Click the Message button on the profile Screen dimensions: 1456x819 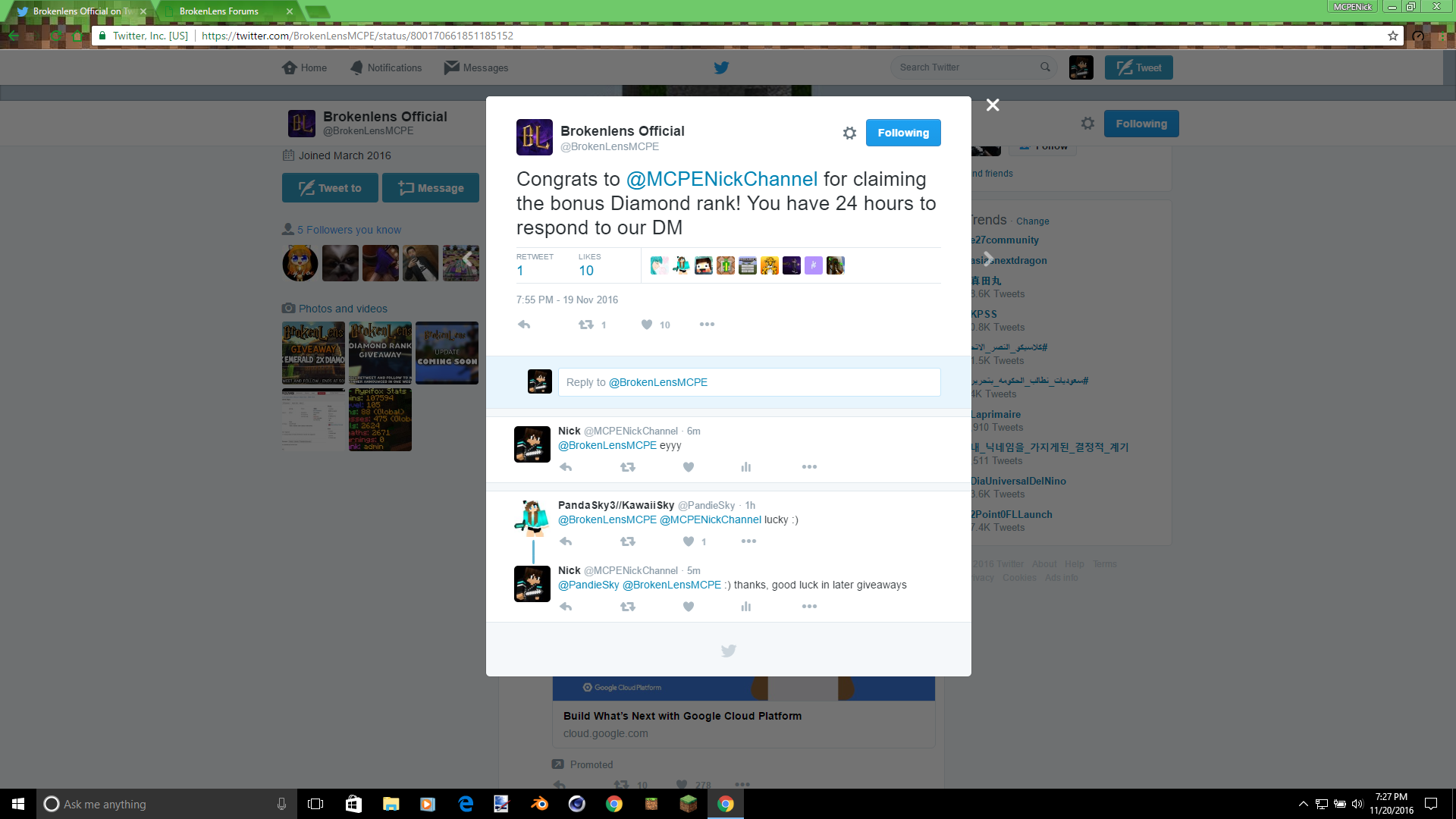click(x=431, y=188)
